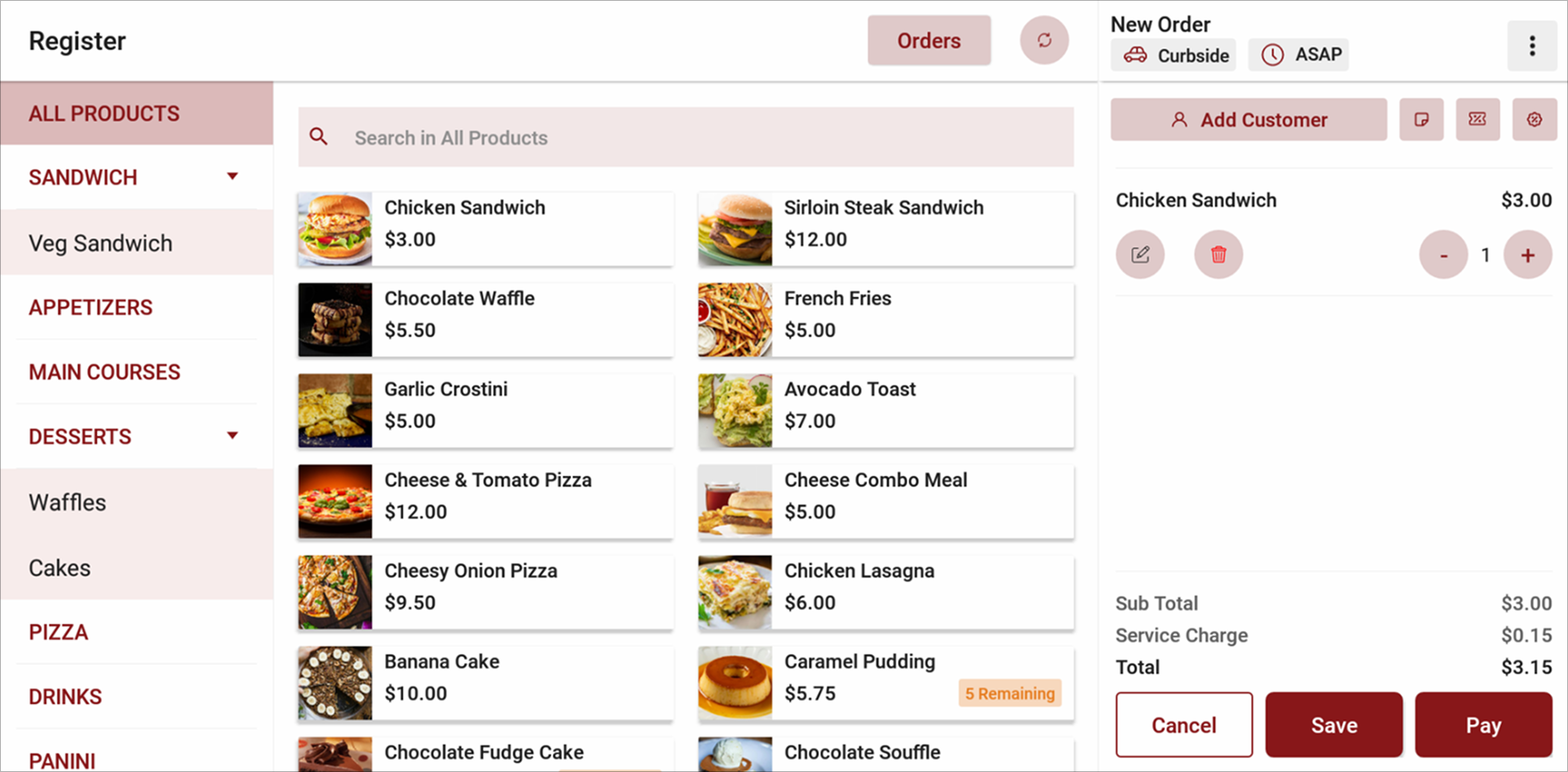Open the Orders list
This screenshot has width=1568, height=772.
coord(928,41)
